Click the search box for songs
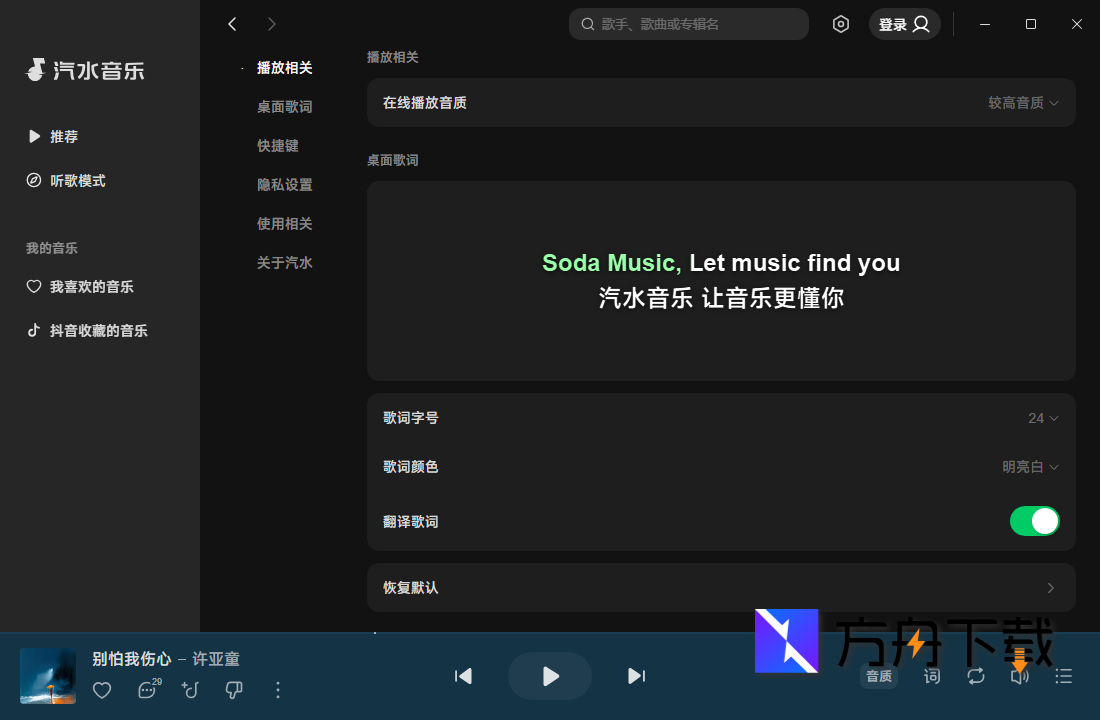Viewport: 1100px width, 720px height. [x=688, y=23]
